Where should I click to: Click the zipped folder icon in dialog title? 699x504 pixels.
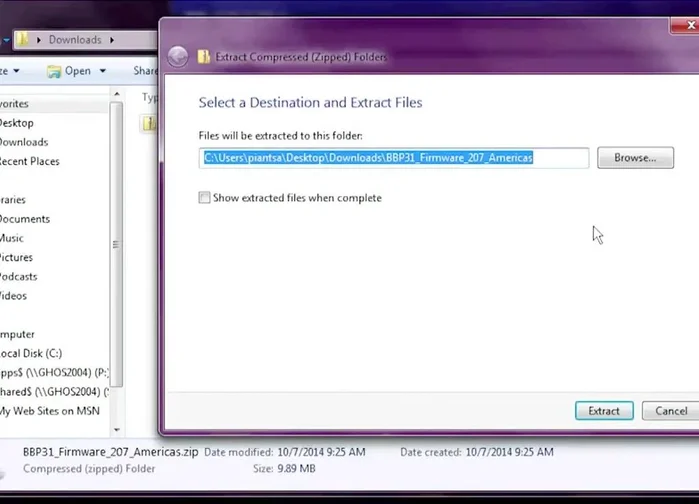click(x=204, y=57)
